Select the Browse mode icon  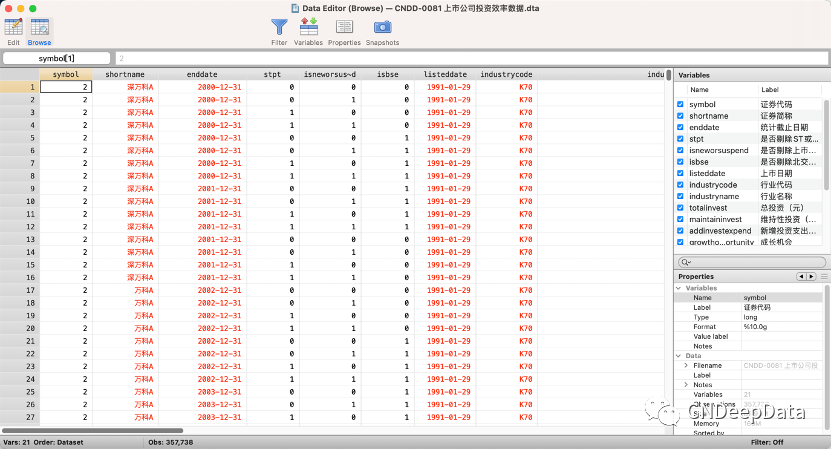[x=39, y=27]
